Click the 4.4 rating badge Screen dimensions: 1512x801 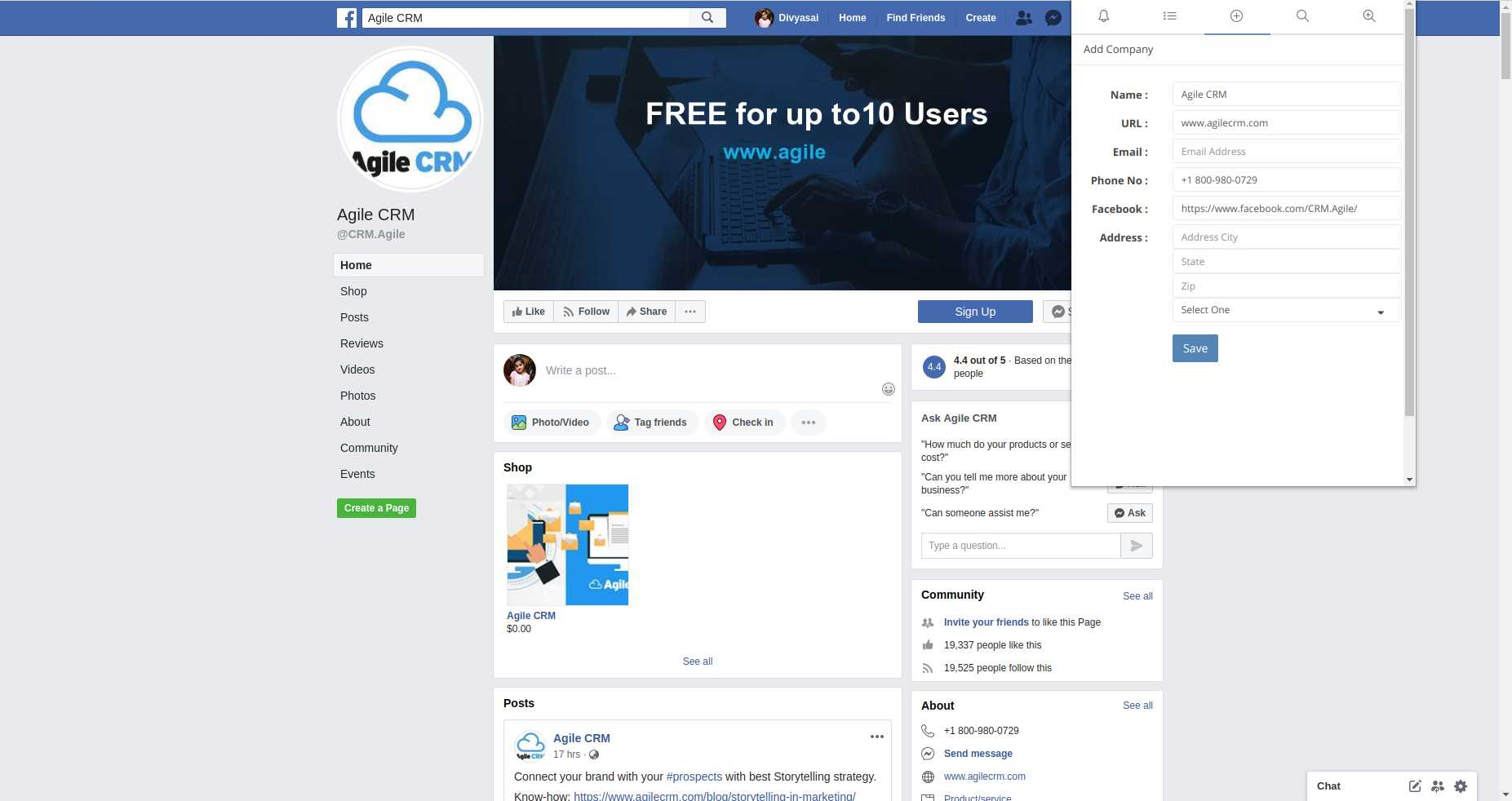point(934,367)
